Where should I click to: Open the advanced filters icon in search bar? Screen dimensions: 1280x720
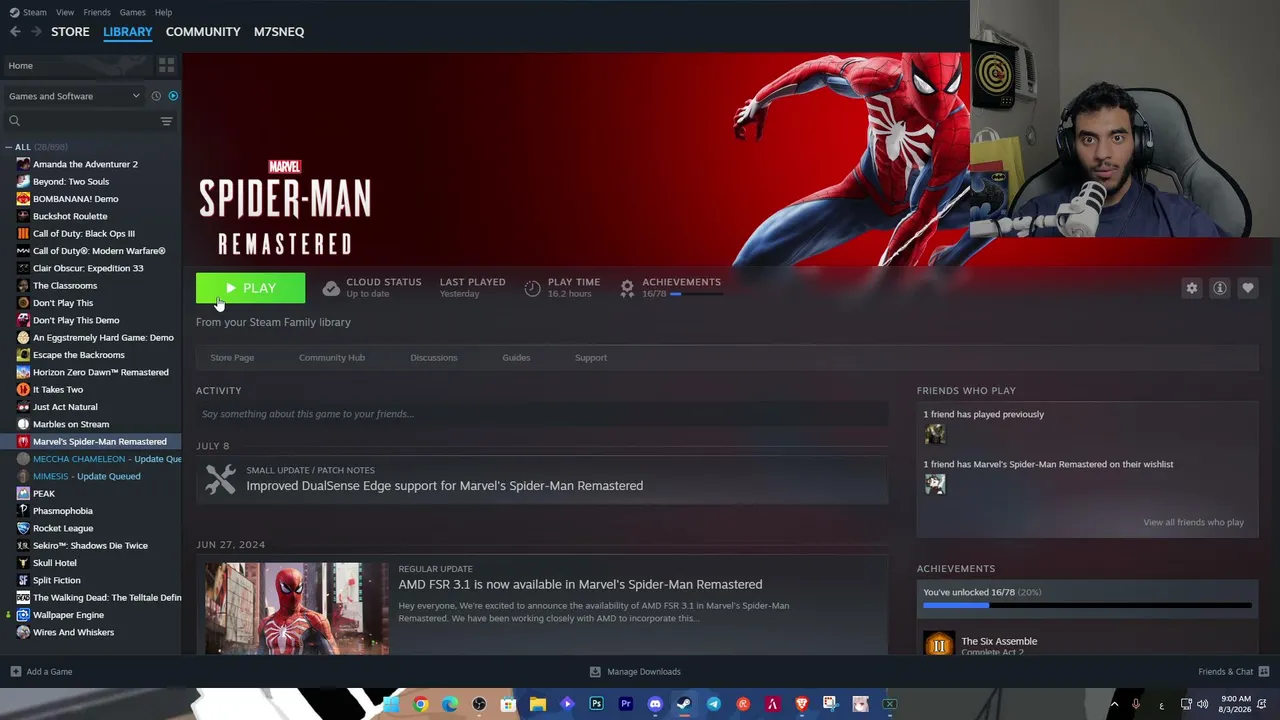pos(166,121)
